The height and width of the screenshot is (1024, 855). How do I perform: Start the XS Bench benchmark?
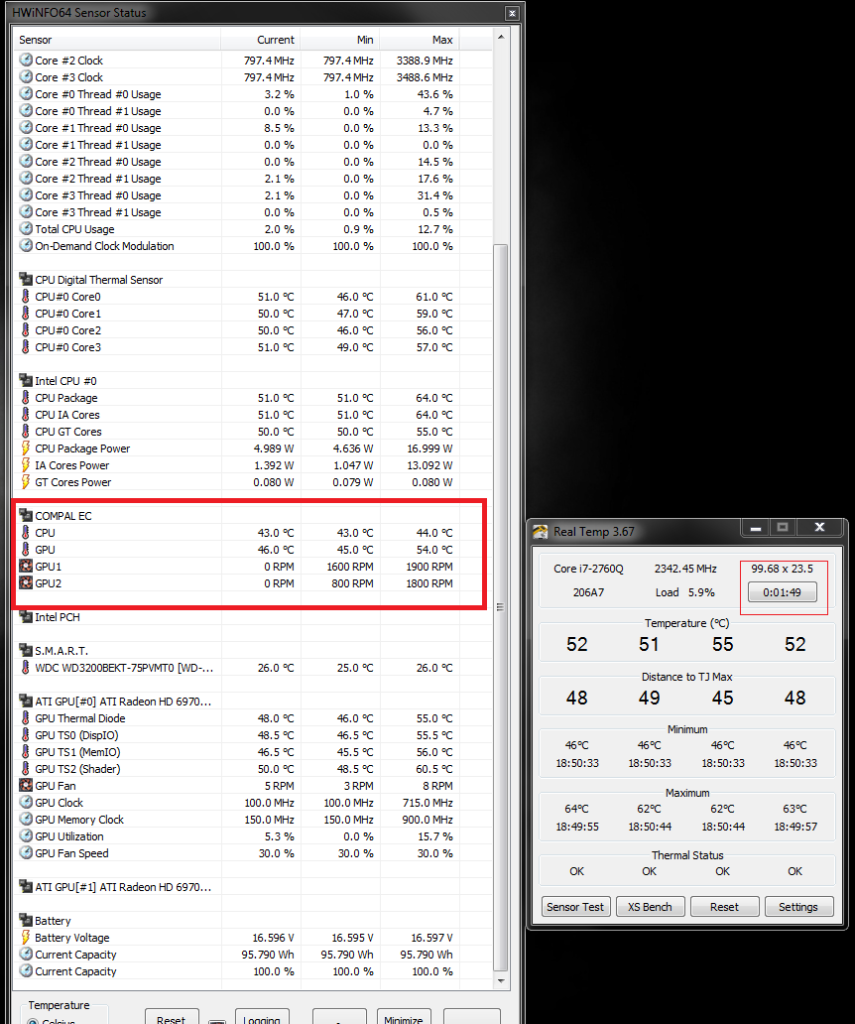pos(649,907)
